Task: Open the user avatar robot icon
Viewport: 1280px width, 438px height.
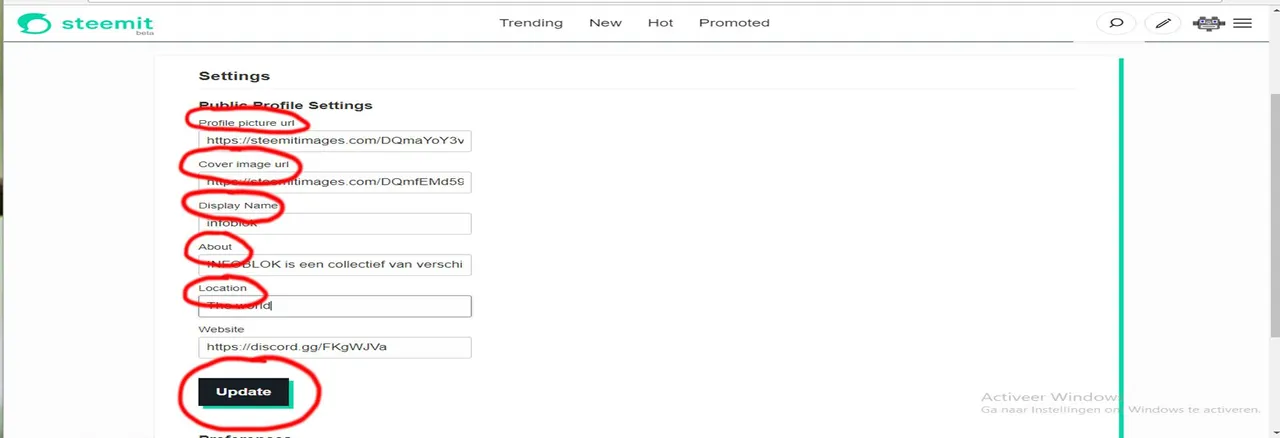Action: [1209, 23]
